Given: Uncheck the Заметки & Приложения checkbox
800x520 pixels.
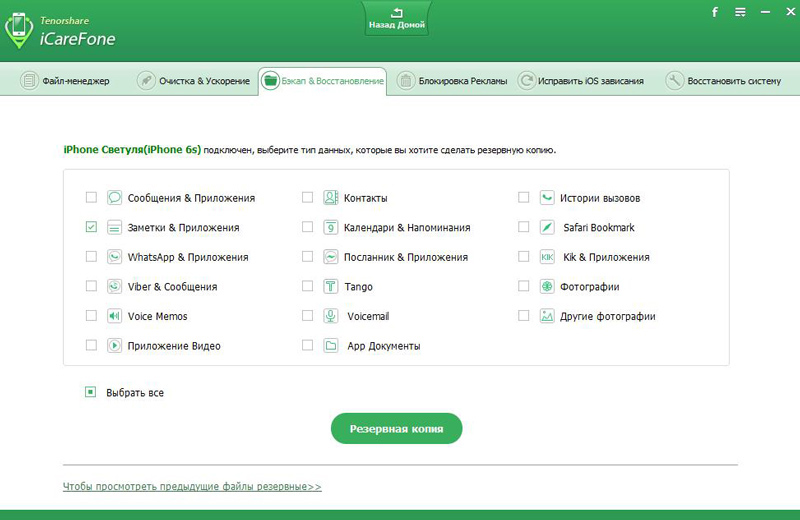Looking at the screenshot, I should tap(91, 227).
